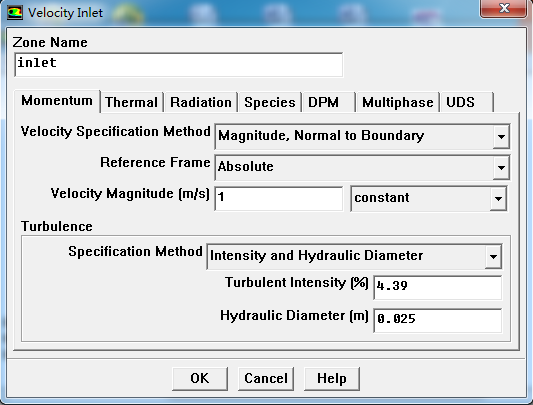
Task: Open Velocity Specification Method dropdown
Action: [x=362, y=136]
